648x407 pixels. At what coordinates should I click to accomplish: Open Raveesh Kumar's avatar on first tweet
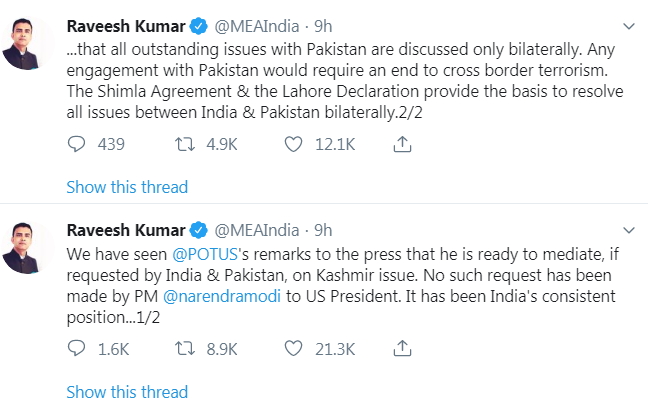(x=27, y=43)
